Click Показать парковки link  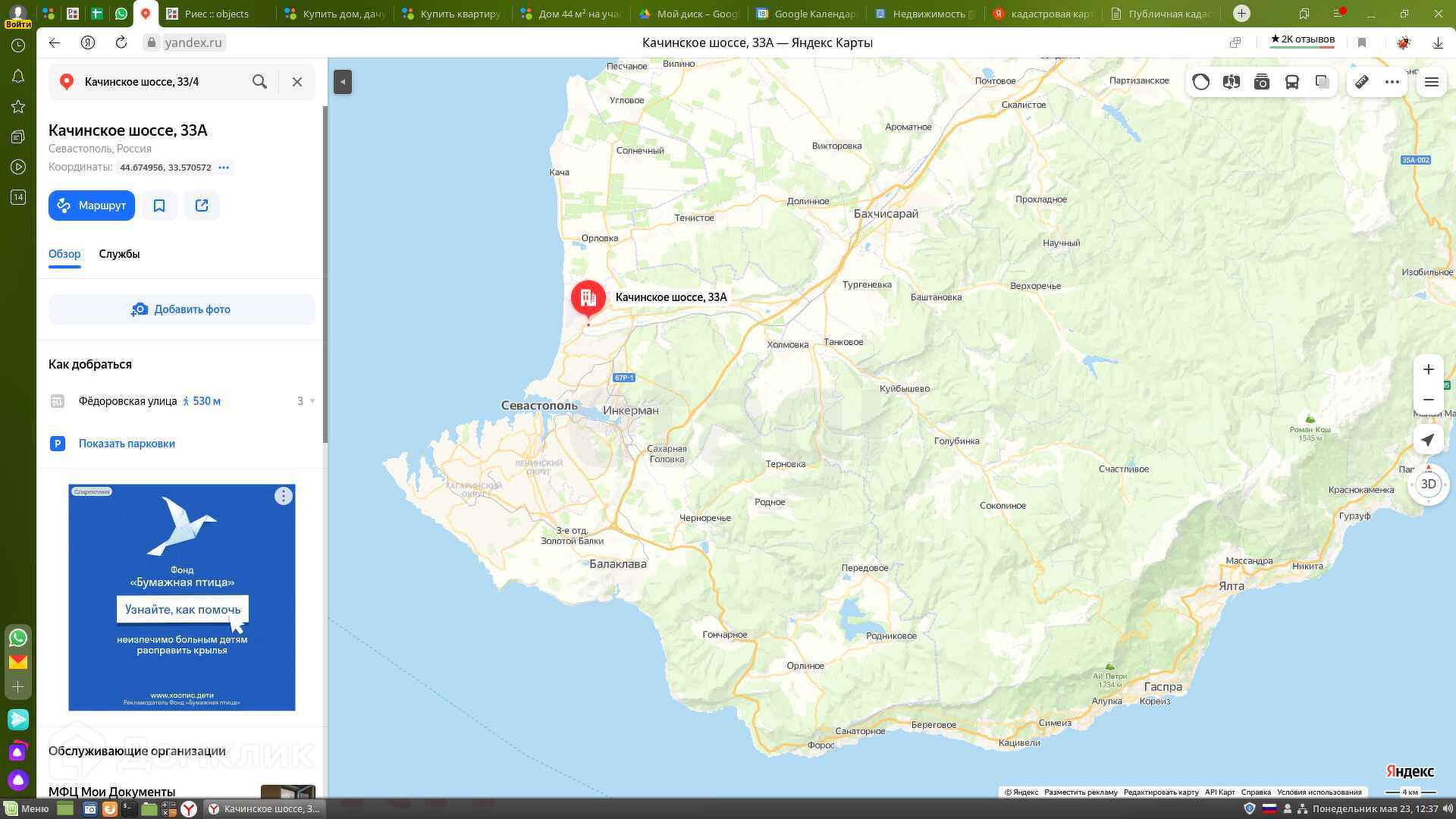tap(127, 444)
